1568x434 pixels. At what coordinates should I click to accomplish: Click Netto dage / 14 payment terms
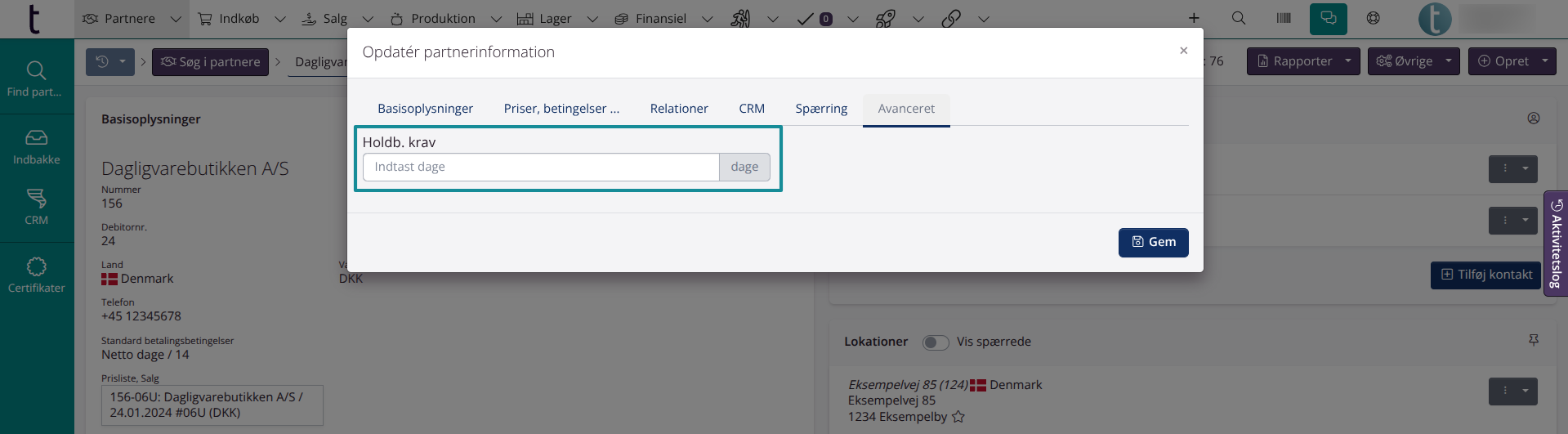click(145, 355)
